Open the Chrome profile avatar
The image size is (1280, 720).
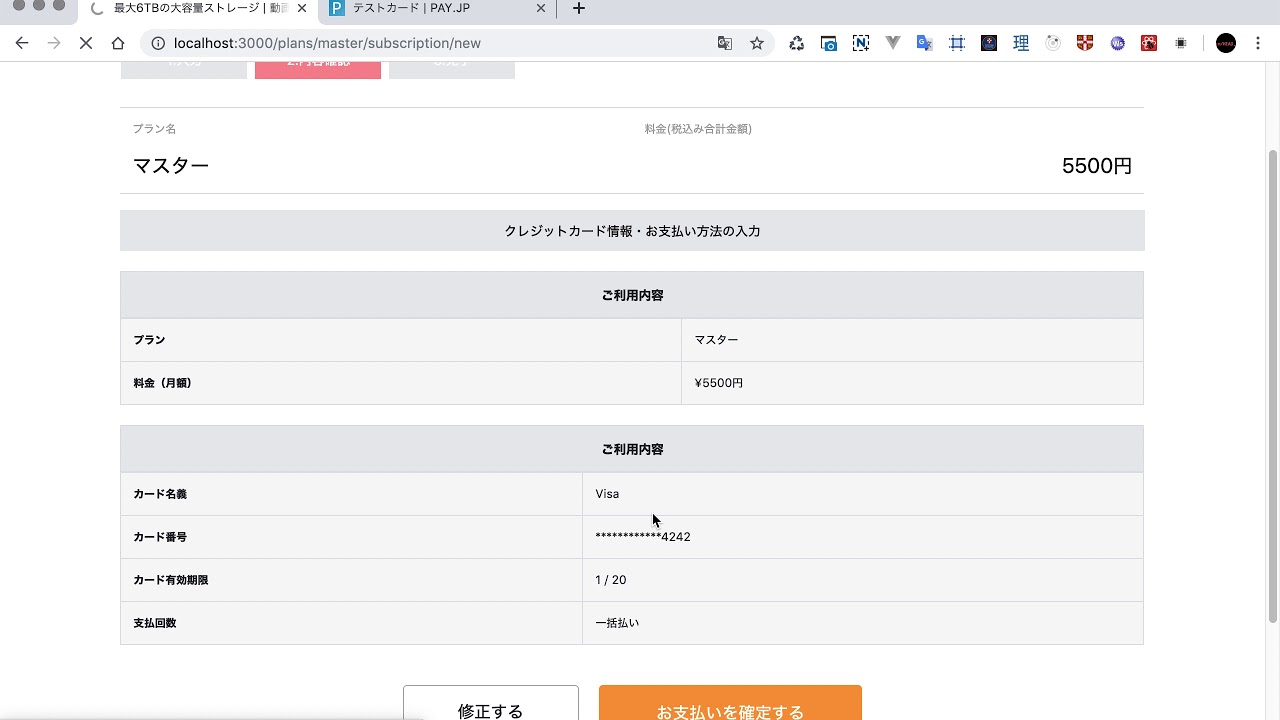point(1226,43)
